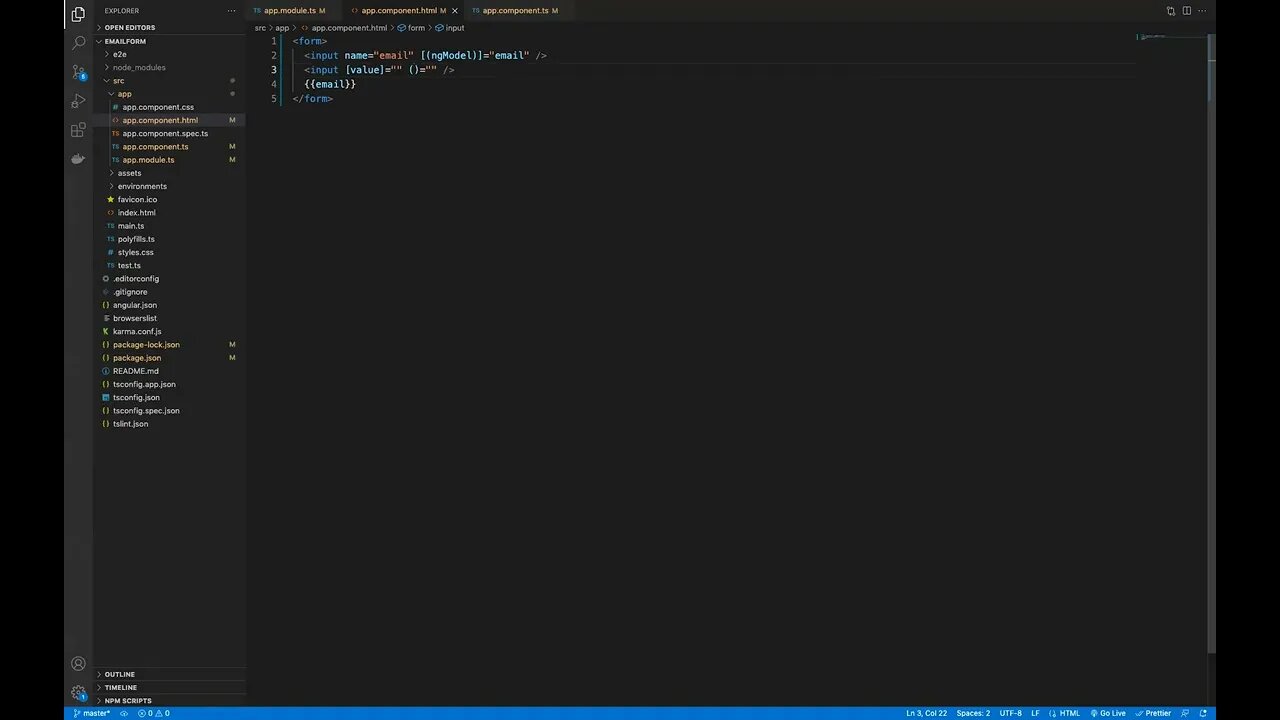Open index.html file
Viewport: 1280px width, 720px height.
coord(170,212)
